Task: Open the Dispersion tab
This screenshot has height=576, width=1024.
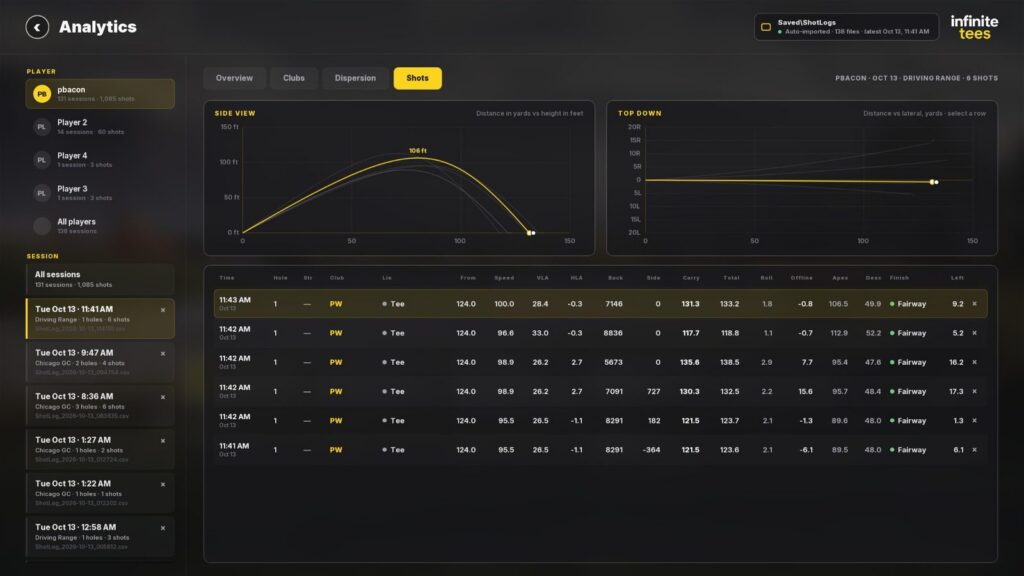Action: coord(355,78)
